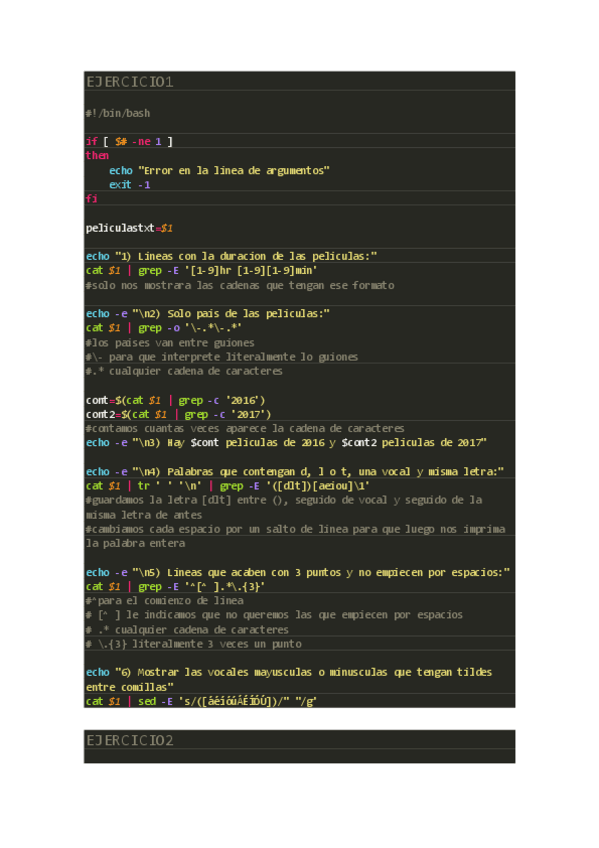Click the grep '^[^ ].*\.{3}' command line

(175, 587)
